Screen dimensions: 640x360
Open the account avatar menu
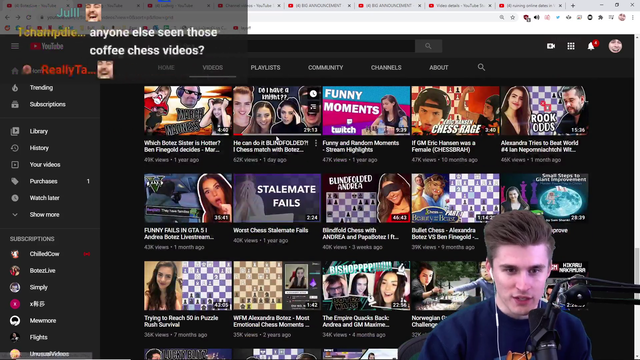(x=615, y=46)
